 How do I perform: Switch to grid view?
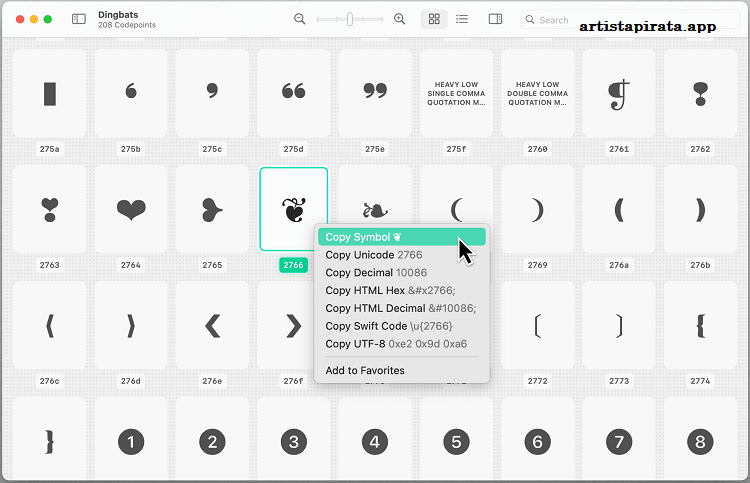tap(434, 19)
